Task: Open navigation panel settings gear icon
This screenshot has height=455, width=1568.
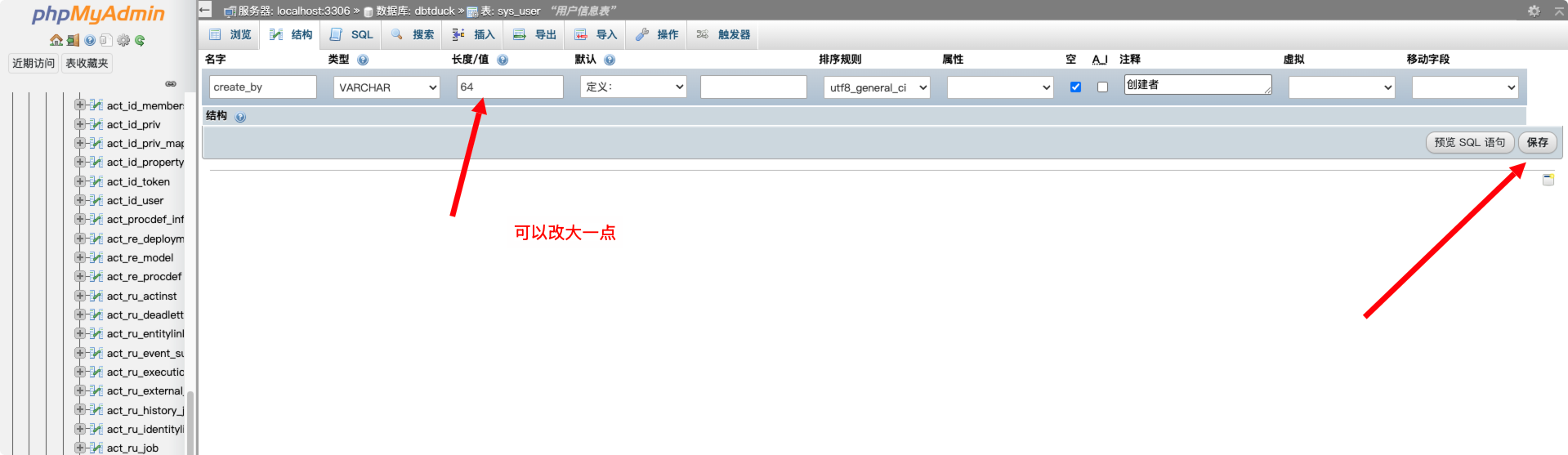Action: tap(123, 40)
